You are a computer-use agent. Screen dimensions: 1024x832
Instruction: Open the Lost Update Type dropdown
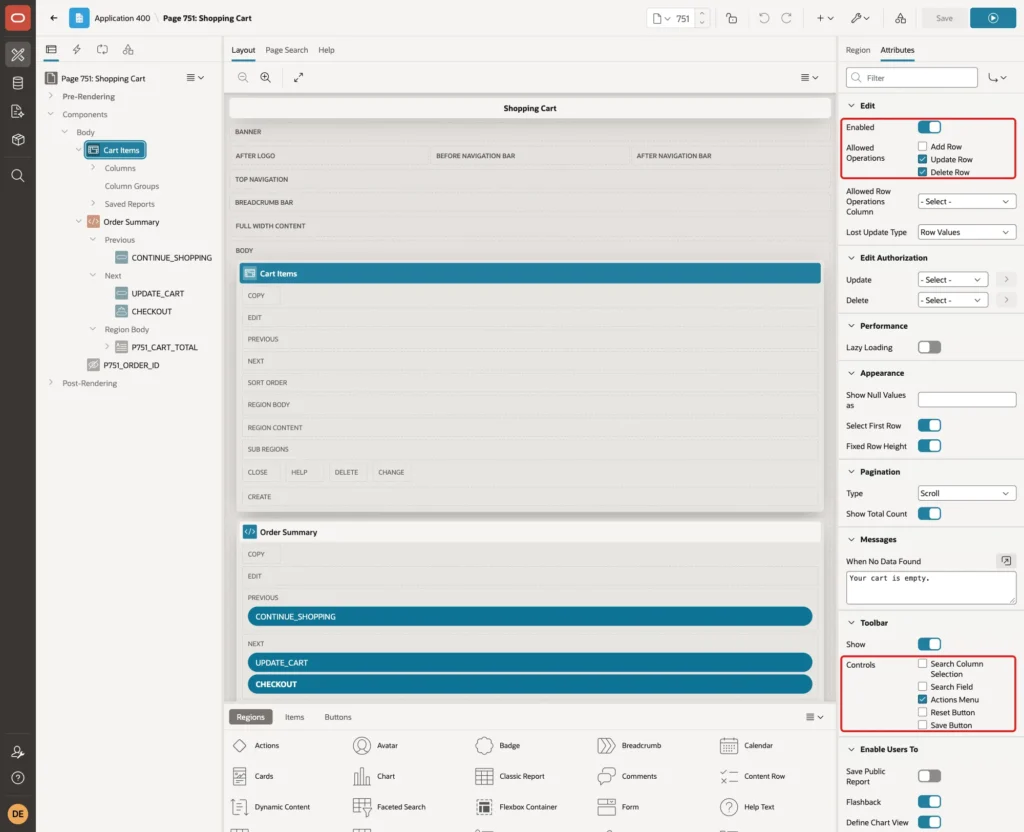coord(967,232)
